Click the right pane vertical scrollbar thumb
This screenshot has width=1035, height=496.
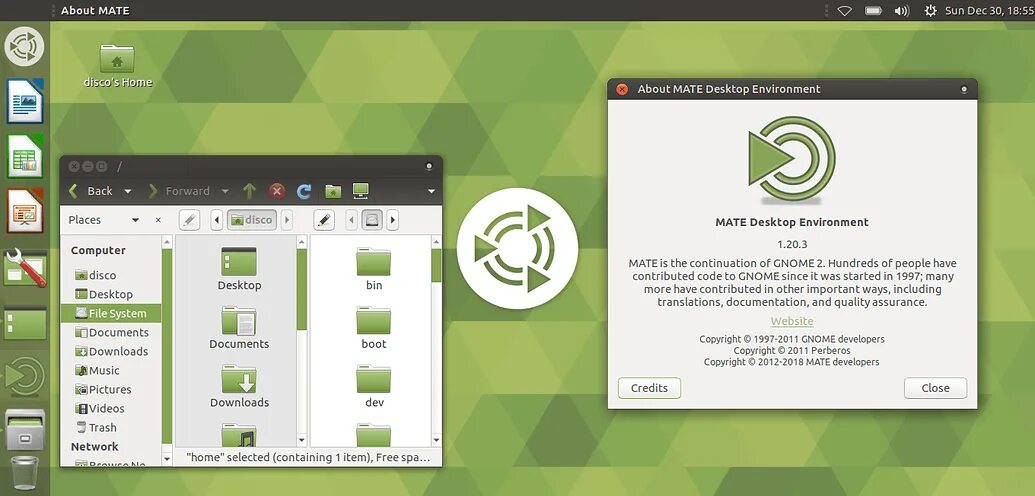point(436,266)
